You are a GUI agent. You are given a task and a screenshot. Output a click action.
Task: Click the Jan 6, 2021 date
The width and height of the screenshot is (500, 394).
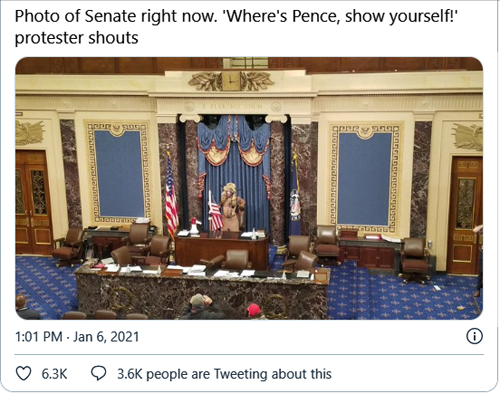[x=106, y=337]
